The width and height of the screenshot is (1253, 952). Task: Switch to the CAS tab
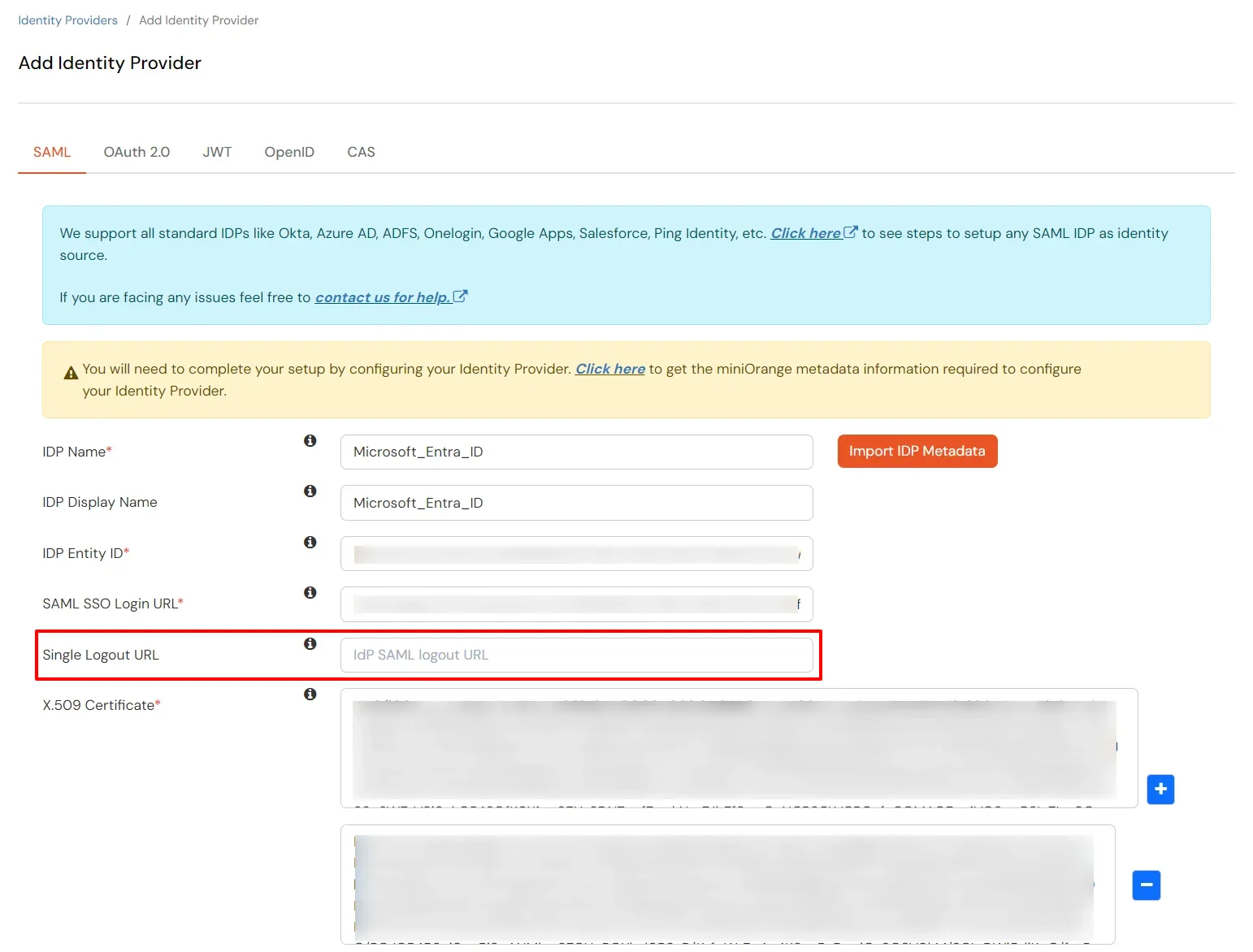point(361,152)
